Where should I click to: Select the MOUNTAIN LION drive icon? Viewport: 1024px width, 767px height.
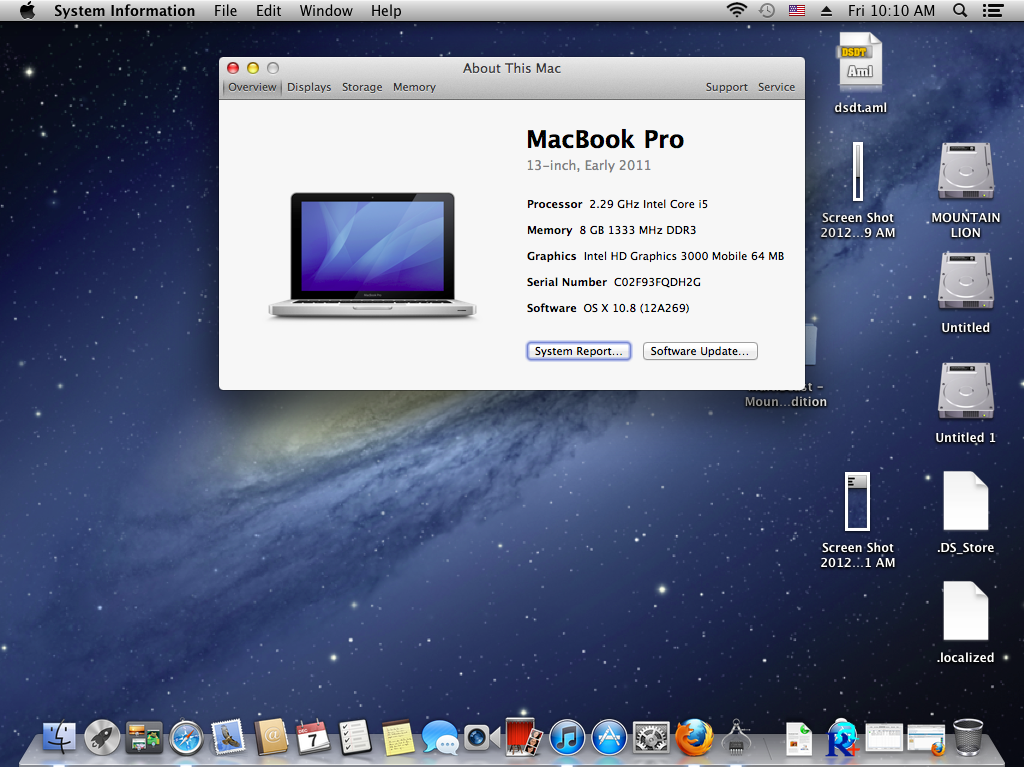[x=965, y=172]
